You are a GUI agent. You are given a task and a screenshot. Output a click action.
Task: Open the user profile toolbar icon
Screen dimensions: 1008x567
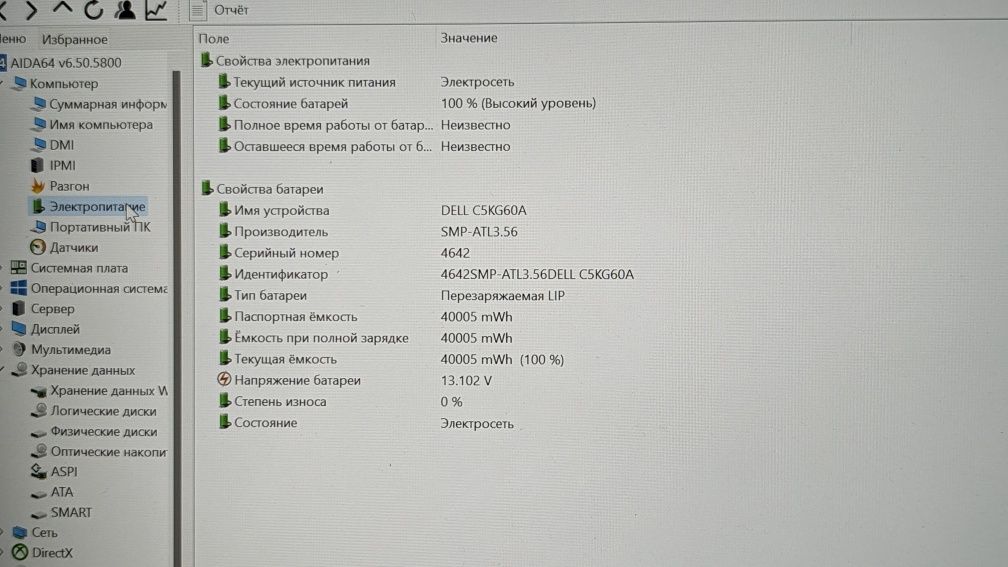pos(125,9)
